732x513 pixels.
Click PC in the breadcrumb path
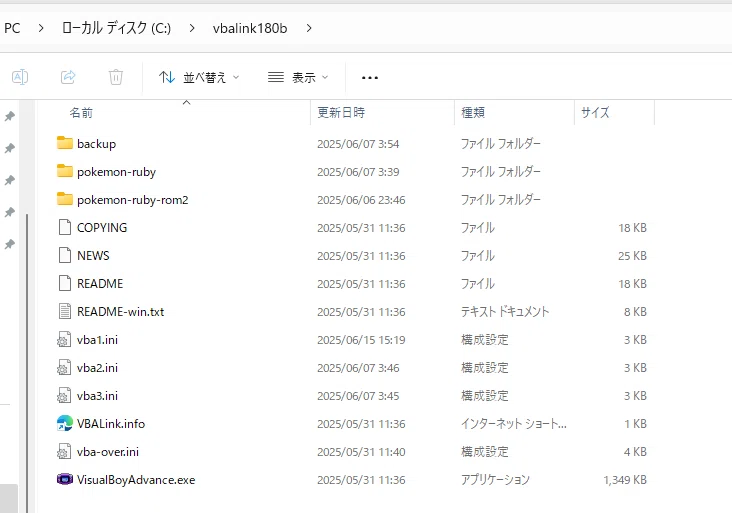click(12, 28)
